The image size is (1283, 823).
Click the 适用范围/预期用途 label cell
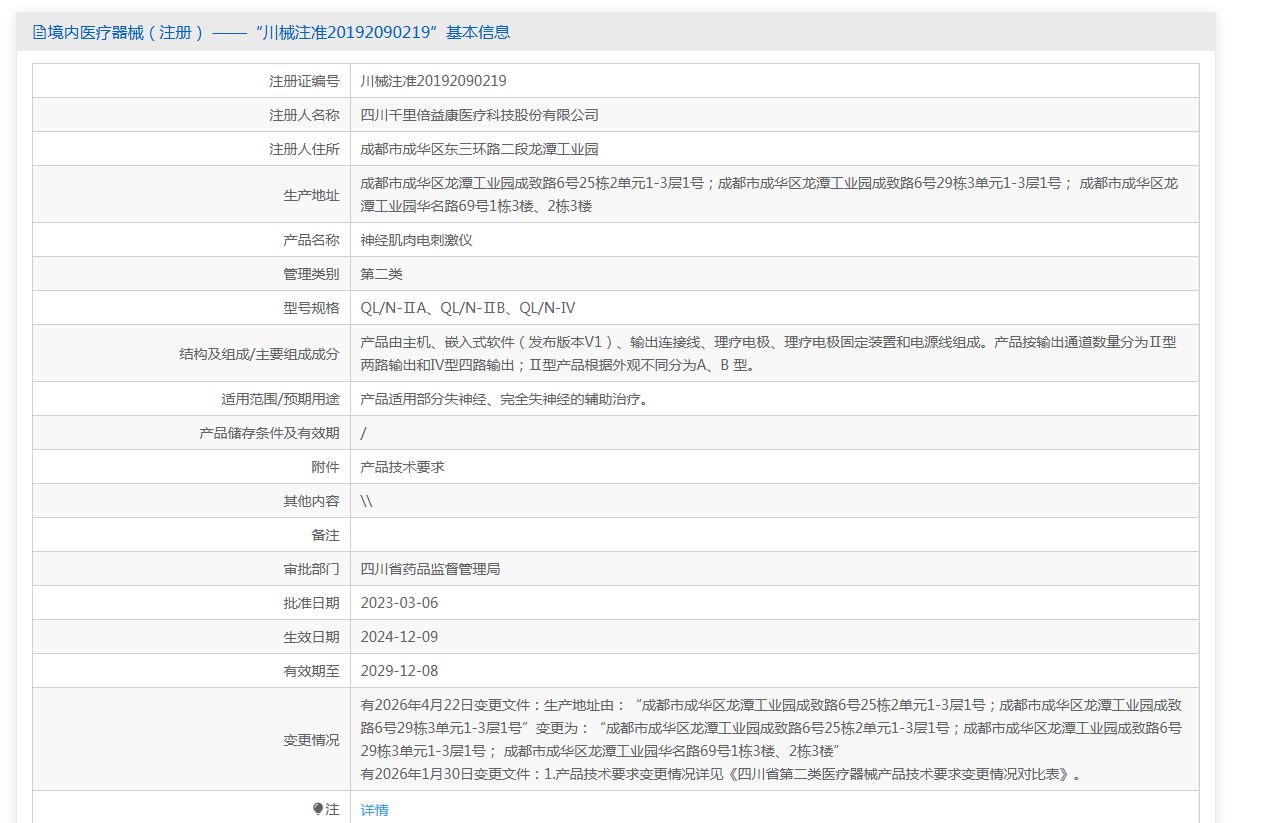191,399
